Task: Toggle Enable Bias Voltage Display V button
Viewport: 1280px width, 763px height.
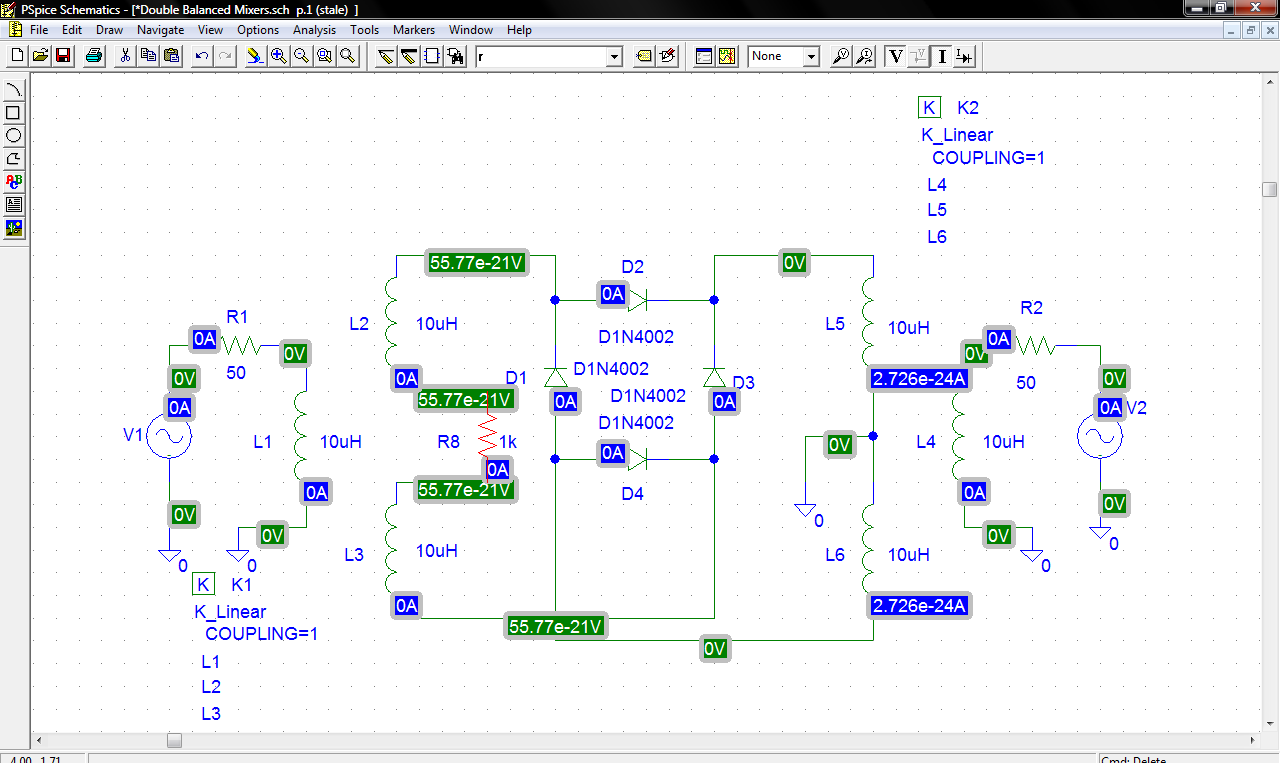Action: click(896, 56)
